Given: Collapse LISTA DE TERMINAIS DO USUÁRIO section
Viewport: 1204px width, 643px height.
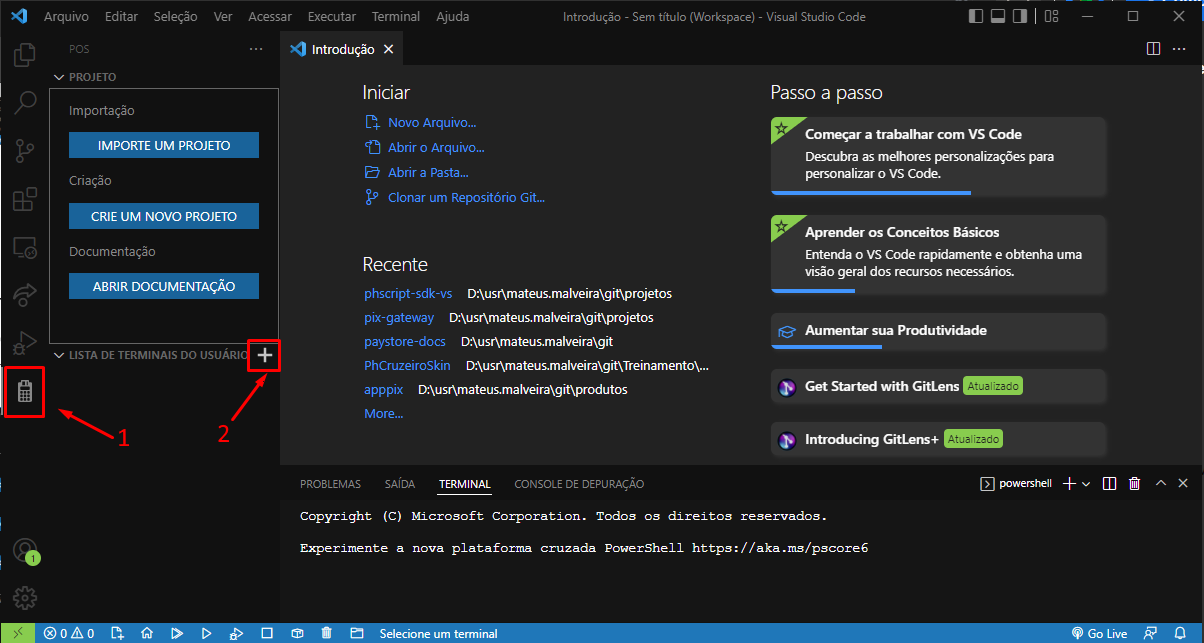Looking at the screenshot, I should click(x=58, y=354).
